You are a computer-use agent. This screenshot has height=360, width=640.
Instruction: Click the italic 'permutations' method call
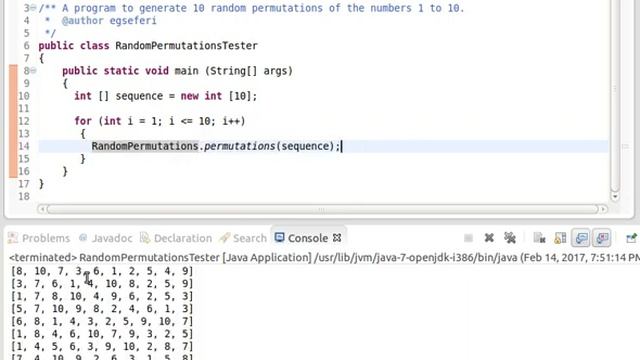click(x=240, y=146)
